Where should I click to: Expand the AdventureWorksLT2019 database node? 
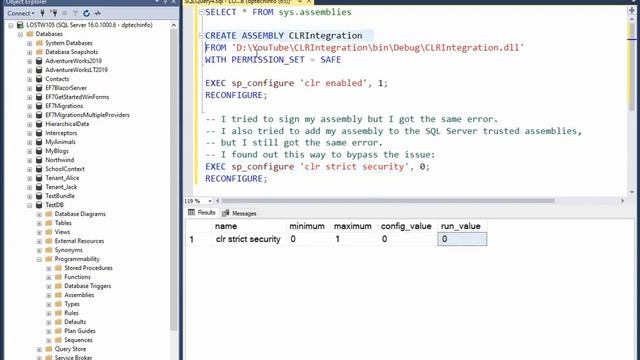(x=30, y=70)
